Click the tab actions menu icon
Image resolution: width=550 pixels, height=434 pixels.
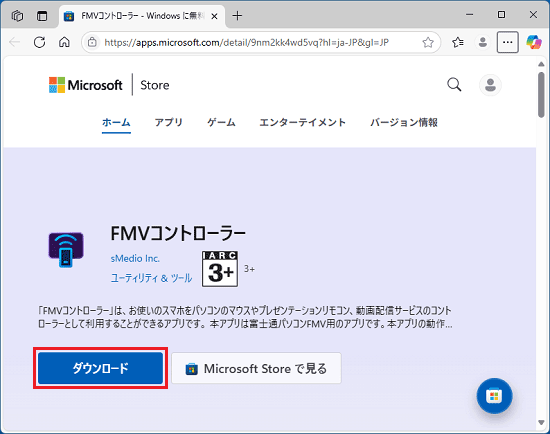pos(42,16)
